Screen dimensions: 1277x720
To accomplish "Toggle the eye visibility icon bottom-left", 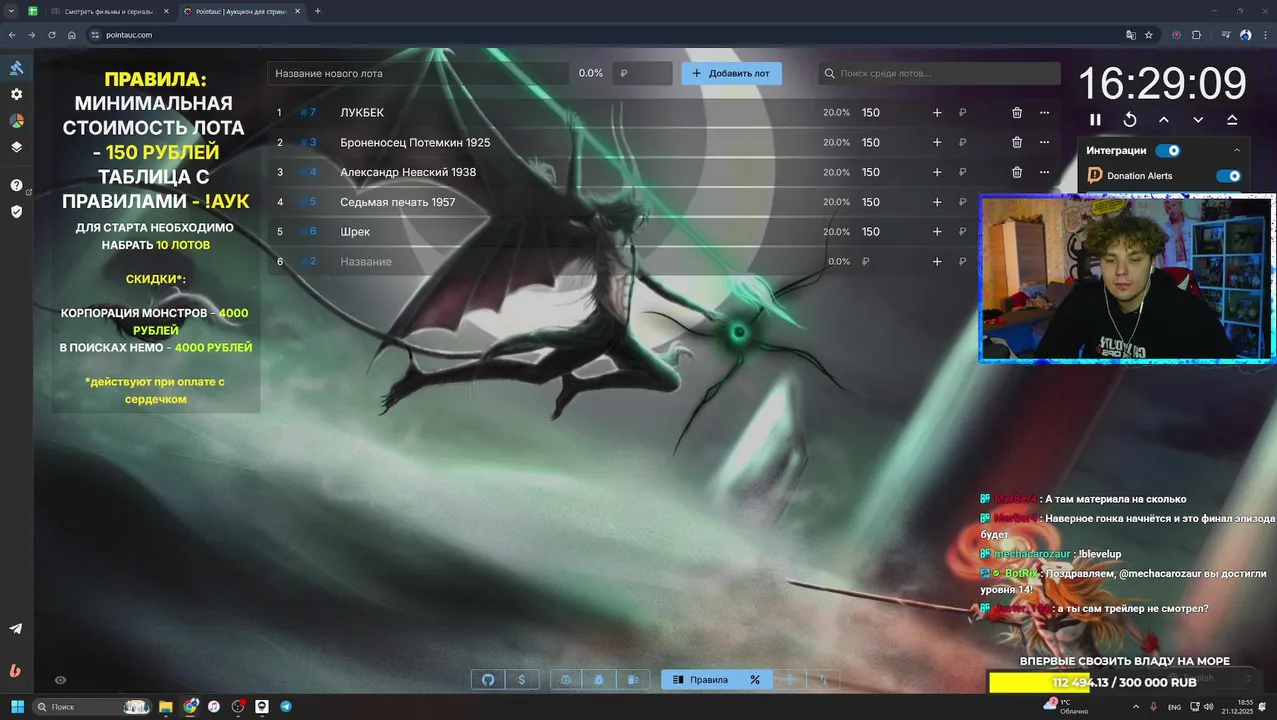I will point(60,680).
